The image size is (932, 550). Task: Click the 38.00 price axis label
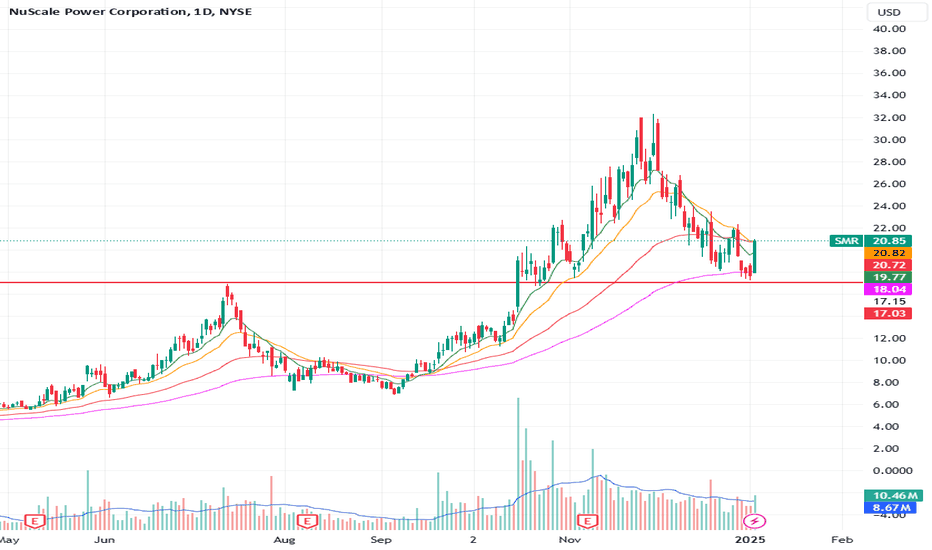tap(889, 51)
